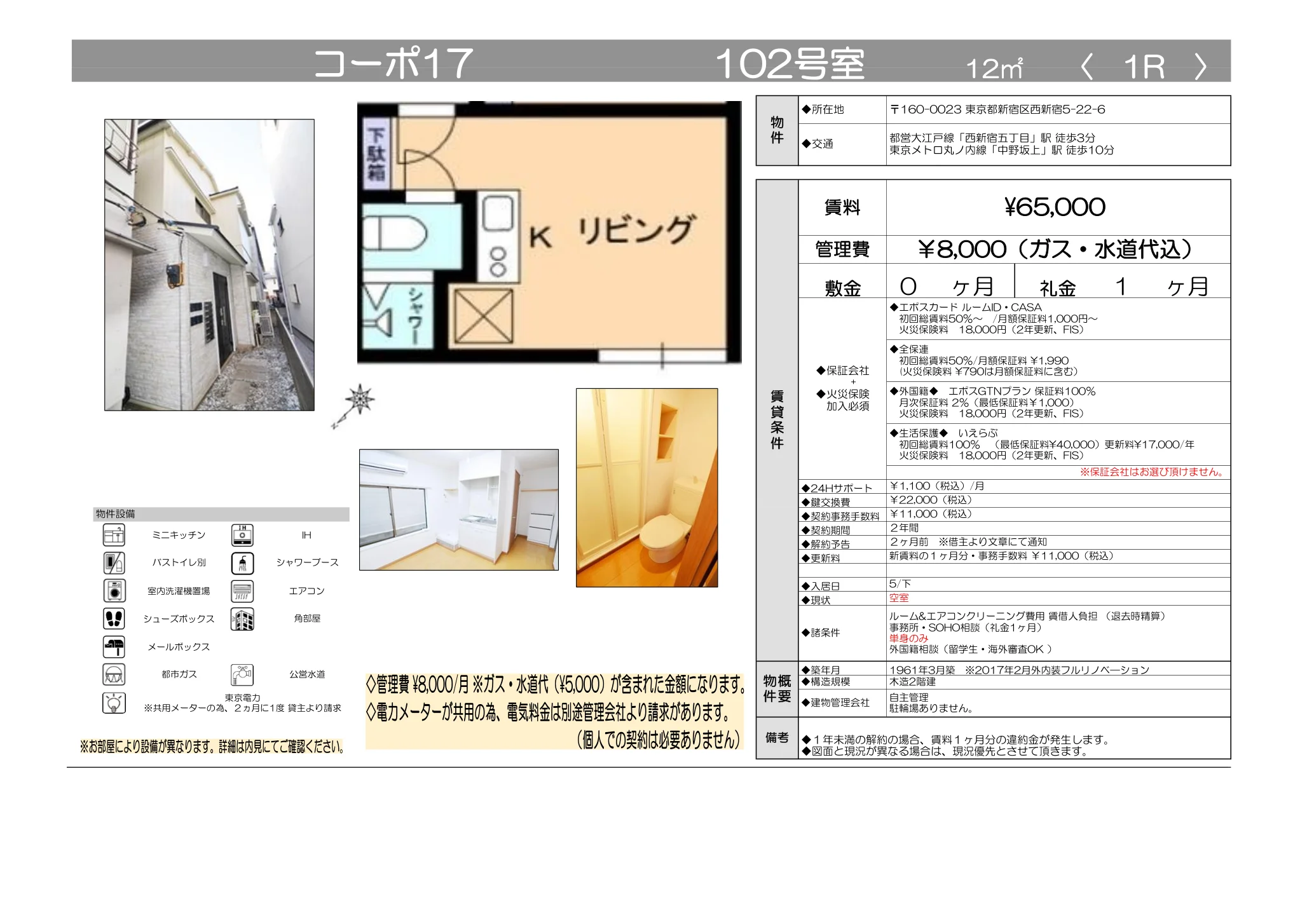The image size is (1307, 924).
Task: Click the エアコン air conditioner icon
Action: point(243,591)
